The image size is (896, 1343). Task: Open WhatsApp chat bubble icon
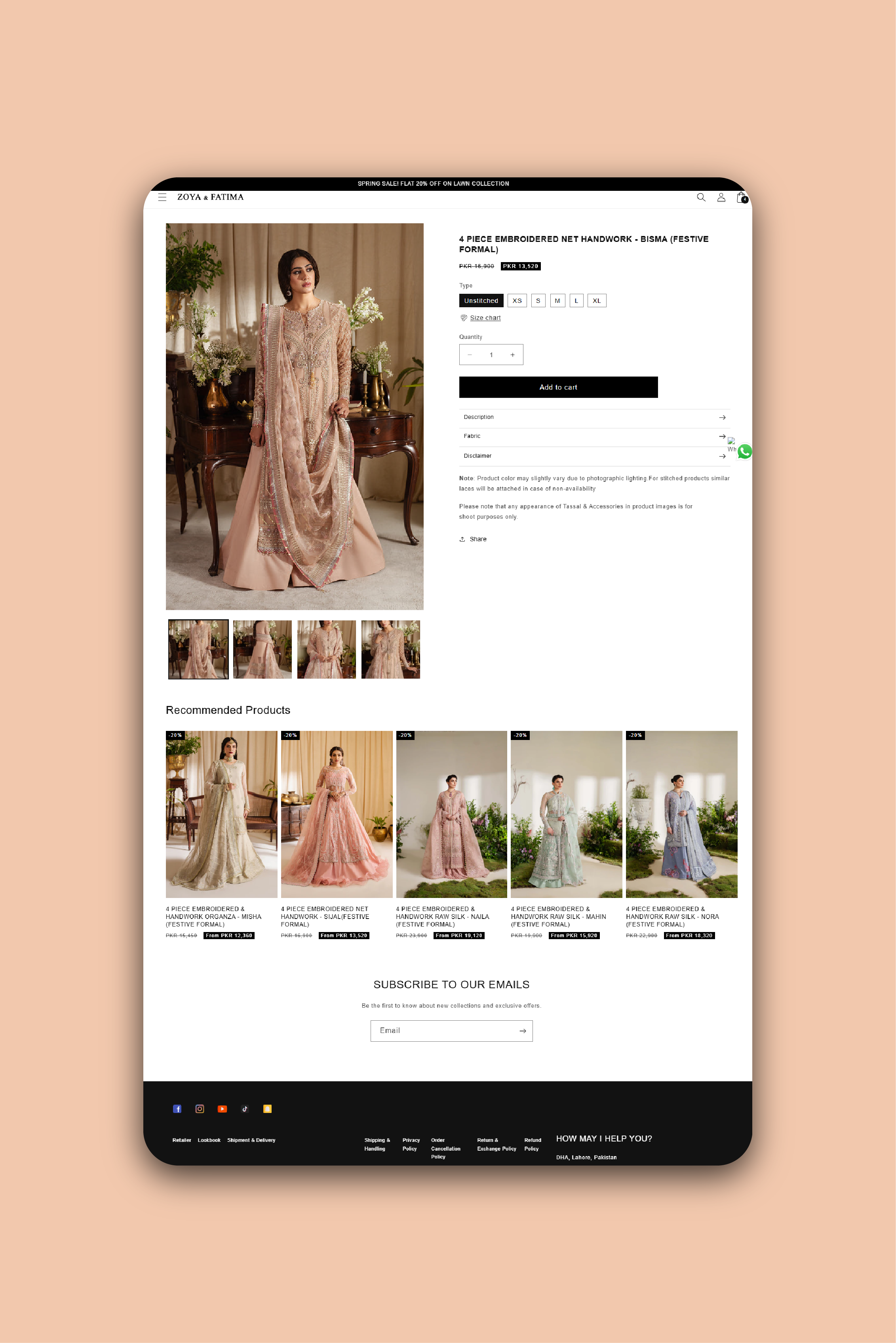tap(744, 451)
